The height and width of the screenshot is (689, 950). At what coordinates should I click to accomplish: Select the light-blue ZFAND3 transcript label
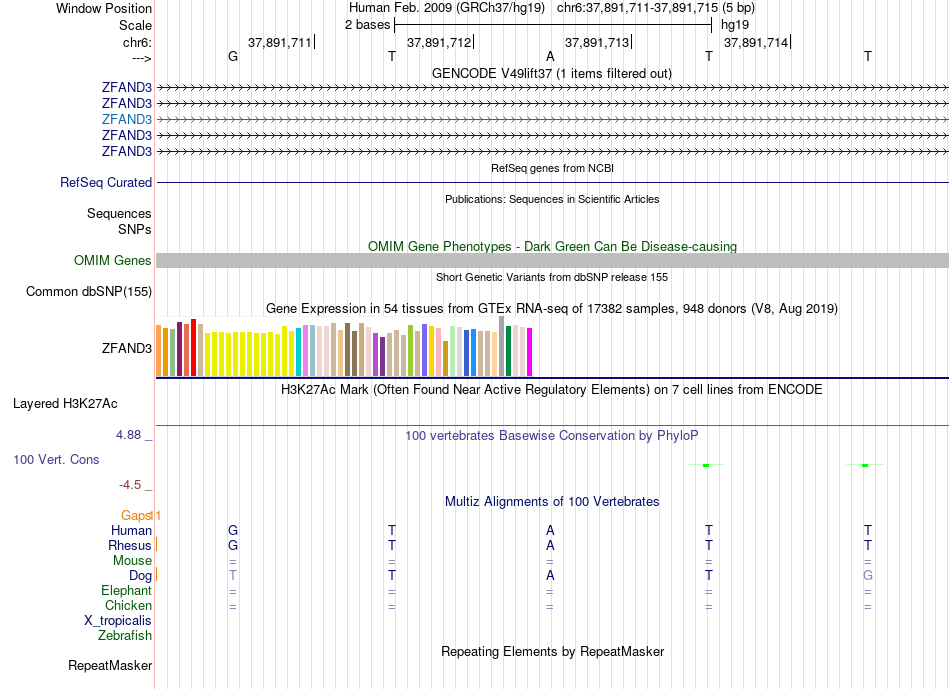tap(127, 119)
